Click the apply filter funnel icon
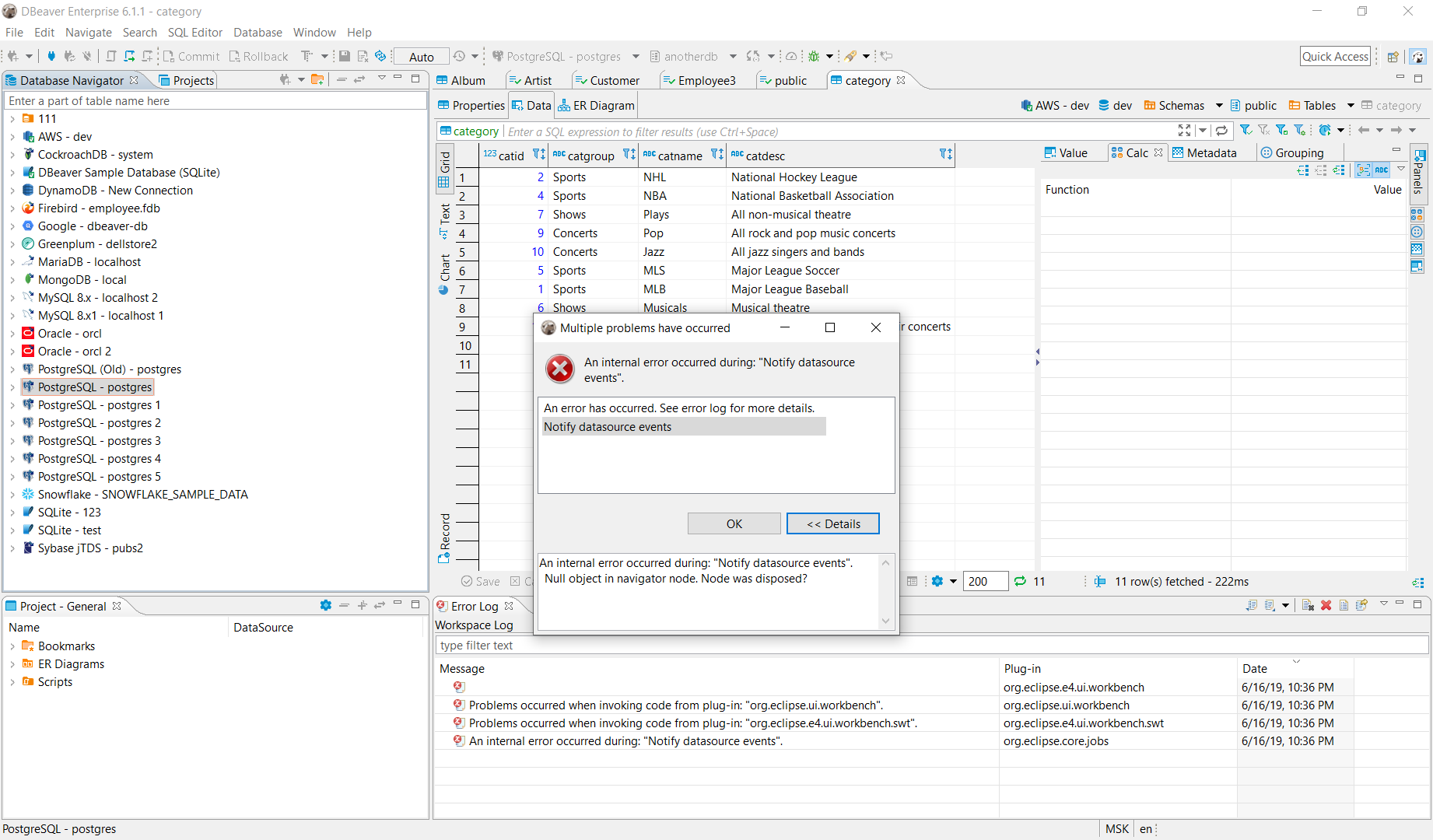Screen dimensions: 1433x840 [x=1246, y=131]
